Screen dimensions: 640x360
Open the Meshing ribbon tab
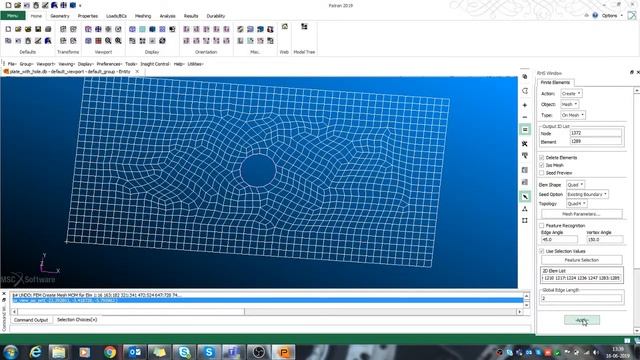(x=143, y=16)
